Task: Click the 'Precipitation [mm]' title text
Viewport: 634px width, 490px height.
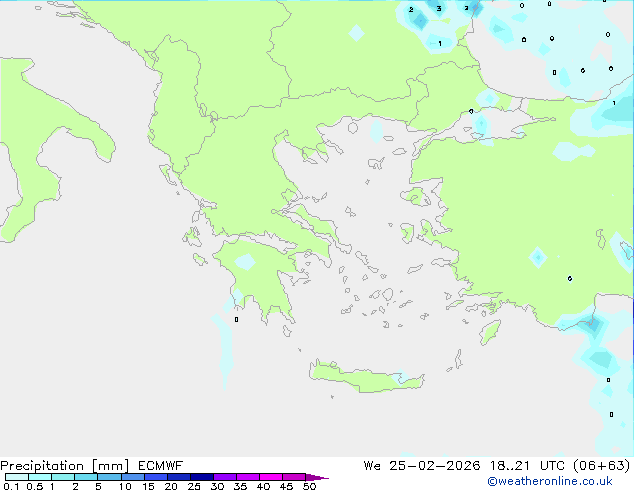Action: click(x=65, y=466)
